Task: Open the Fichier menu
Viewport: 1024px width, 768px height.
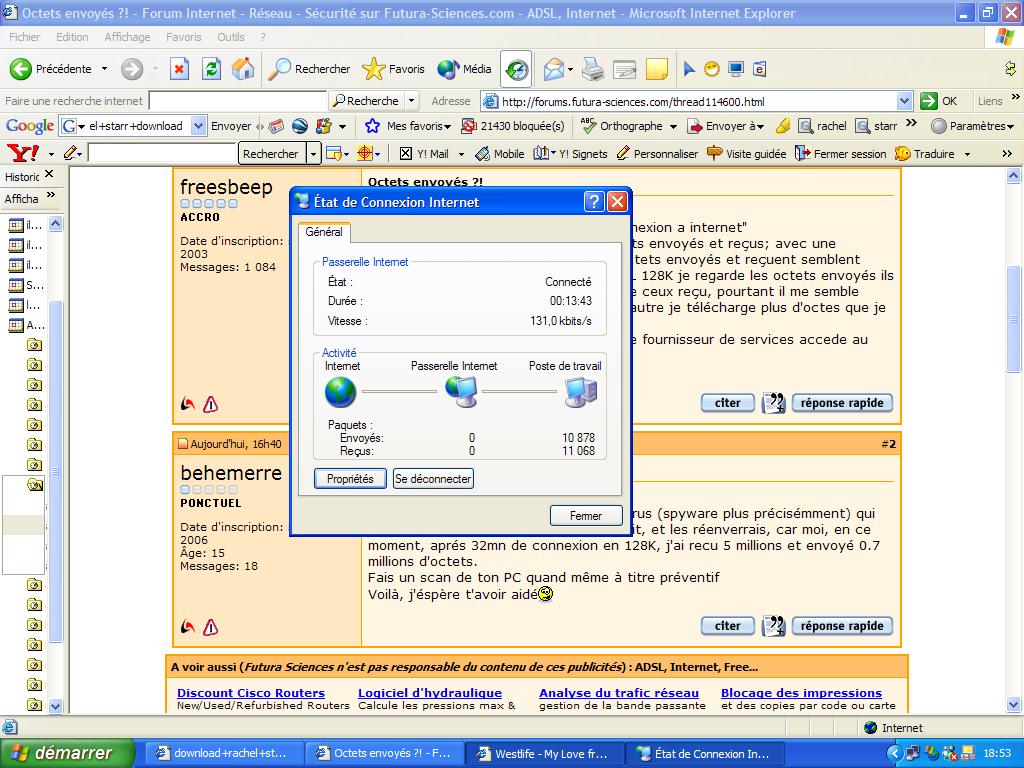Action: point(24,37)
